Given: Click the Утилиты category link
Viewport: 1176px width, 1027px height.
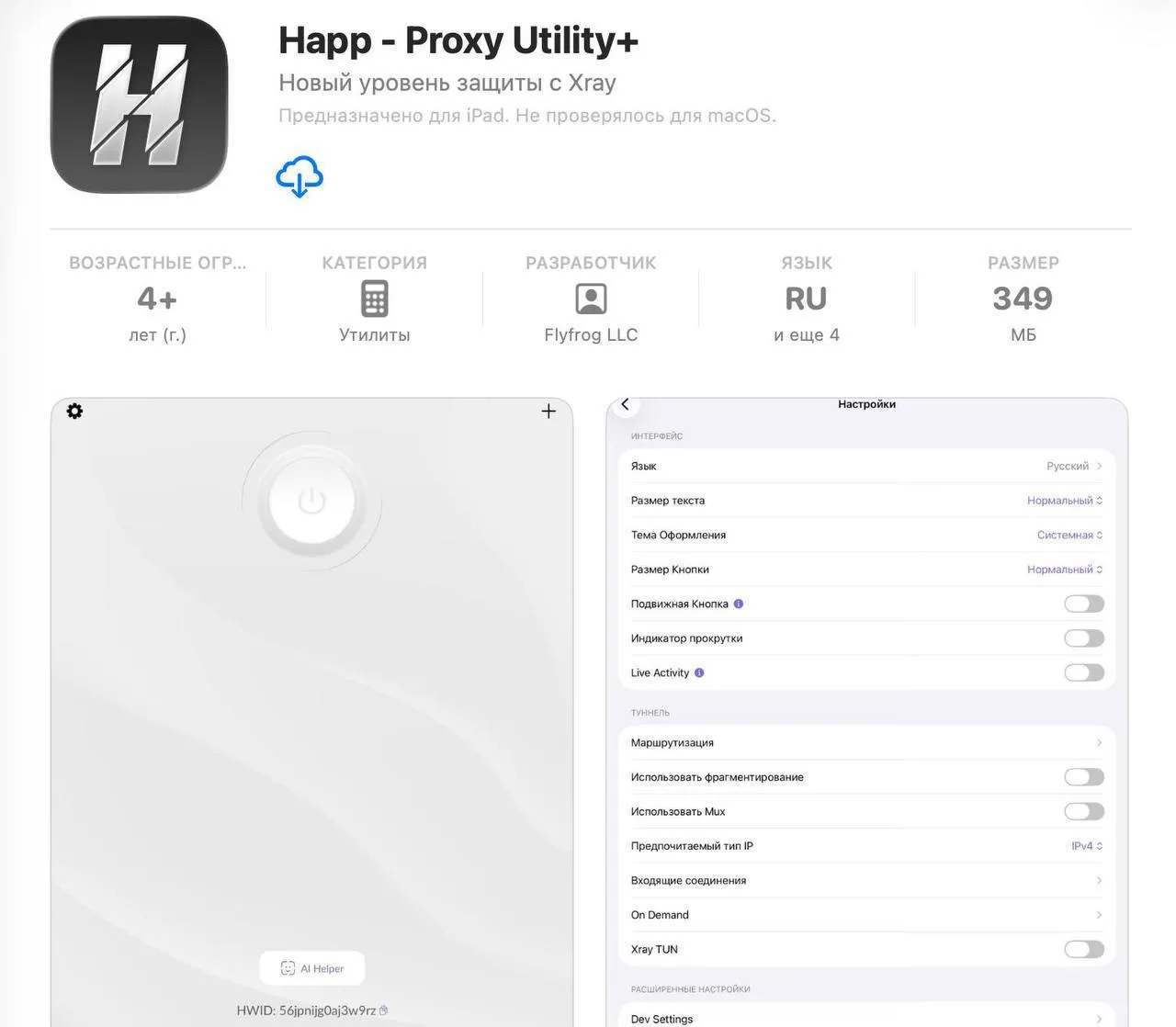Looking at the screenshot, I should (375, 334).
